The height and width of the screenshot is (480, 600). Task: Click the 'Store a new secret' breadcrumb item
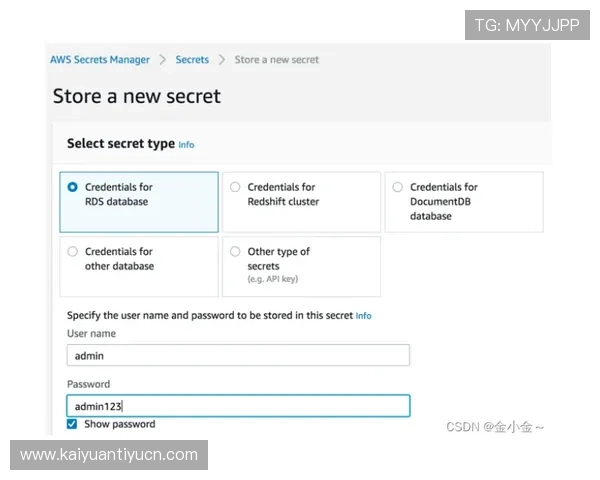click(x=276, y=60)
